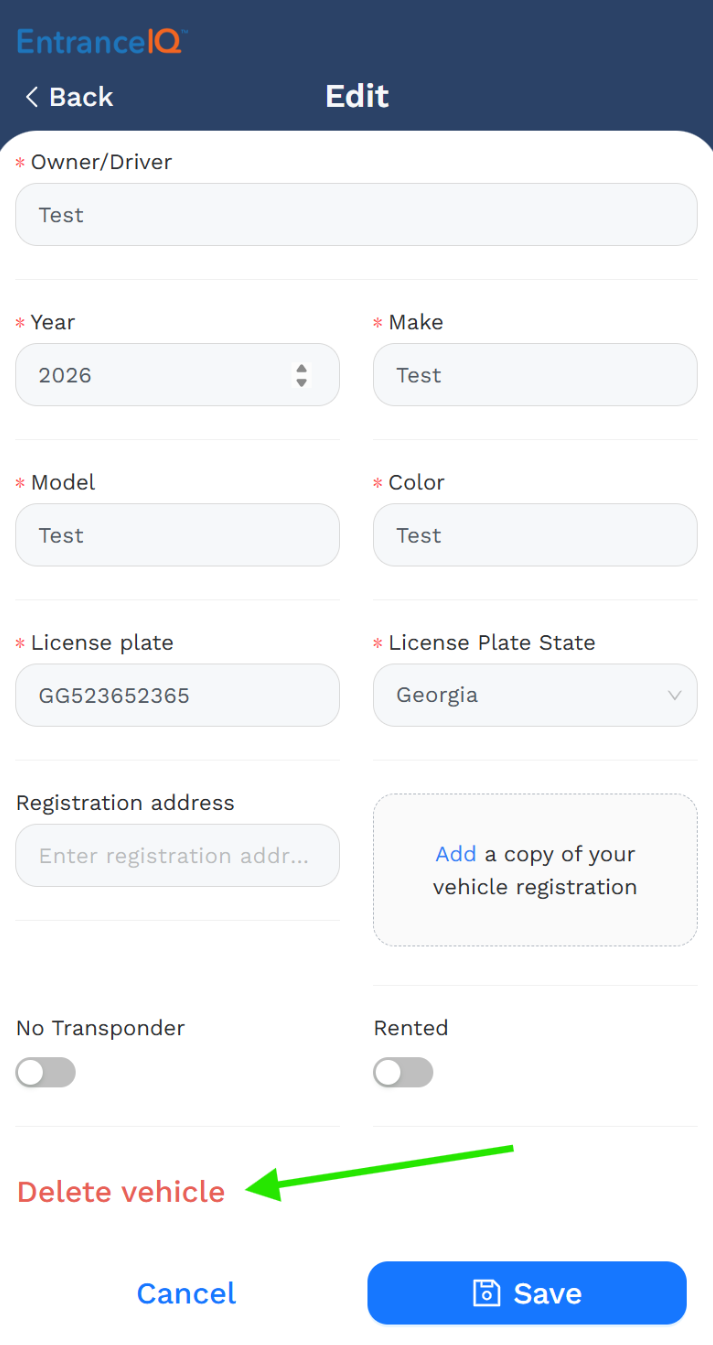
Task: Enable the Rented toggle
Action: [403, 1073]
